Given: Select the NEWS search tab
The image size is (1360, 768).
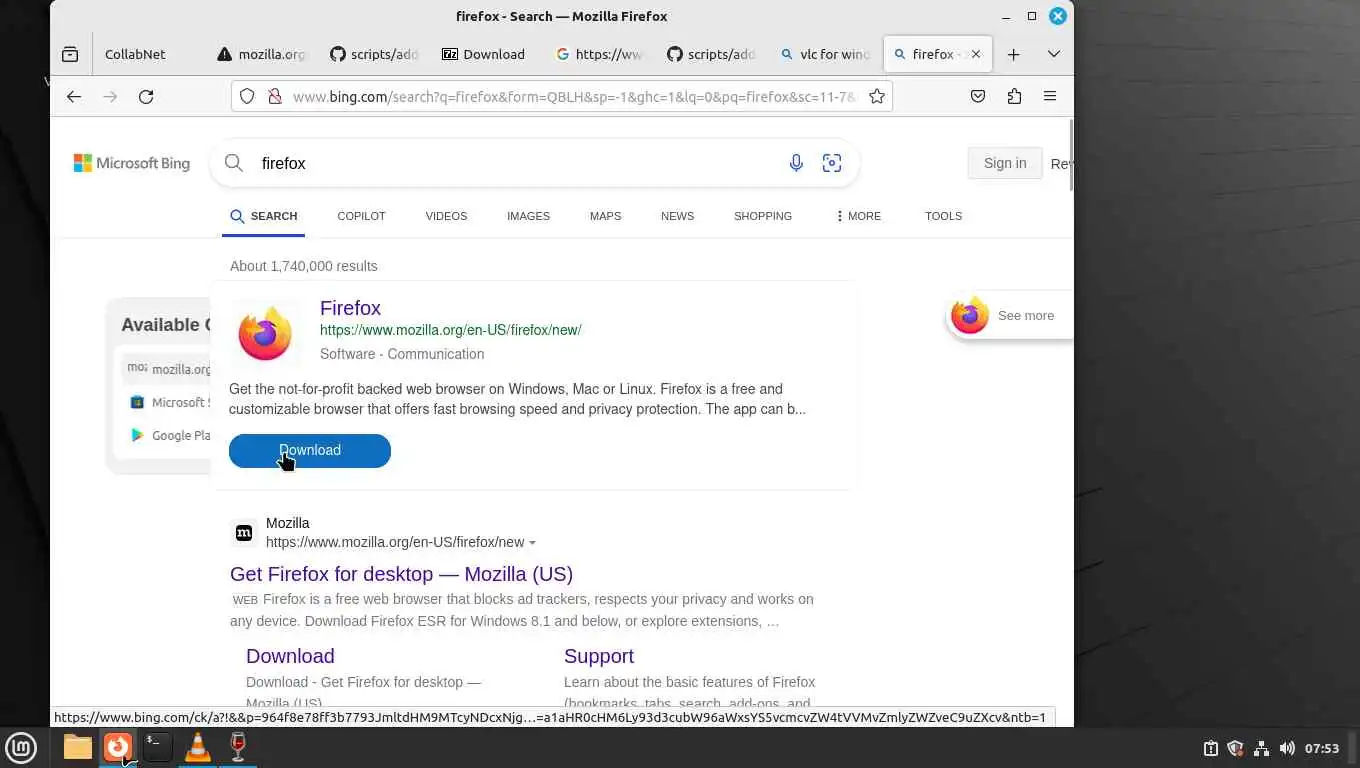Looking at the screenshot, I should point(677,216).
